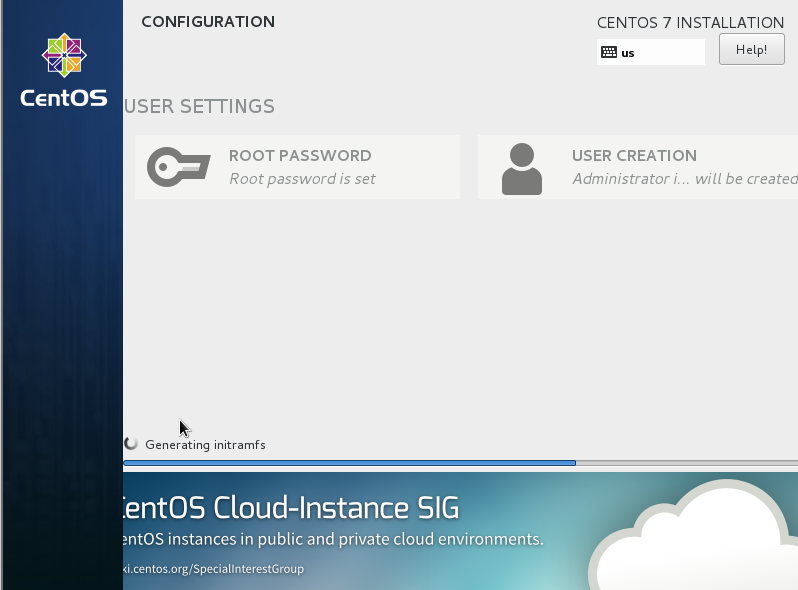
Task: Click the CentOS Cloud-Instance SIG banner
Action: (x=461, y=531)
